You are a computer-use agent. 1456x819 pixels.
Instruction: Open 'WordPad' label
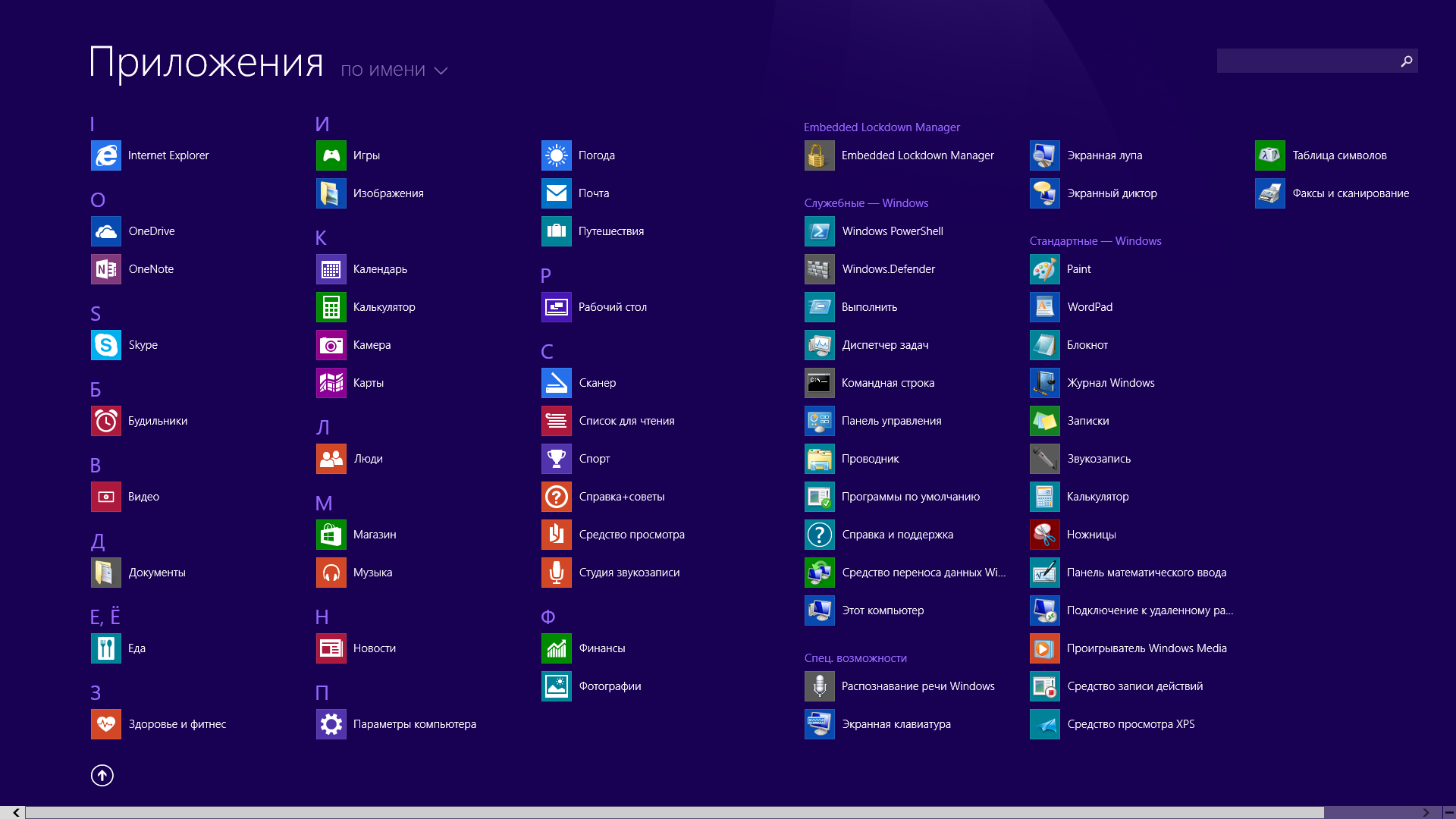(1090, 307)
